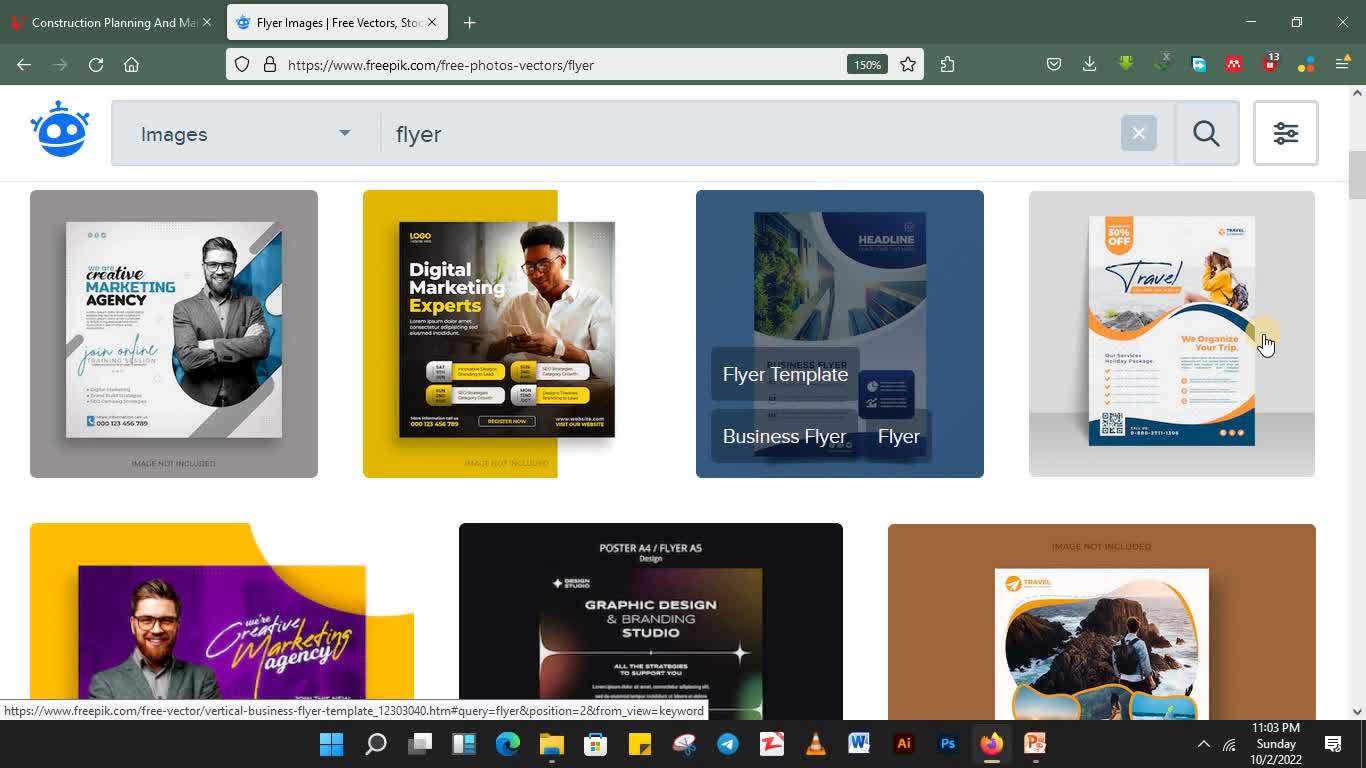Clear the search text with X button
Viewport: 1366px width, 768px height.
(1138, 133)
